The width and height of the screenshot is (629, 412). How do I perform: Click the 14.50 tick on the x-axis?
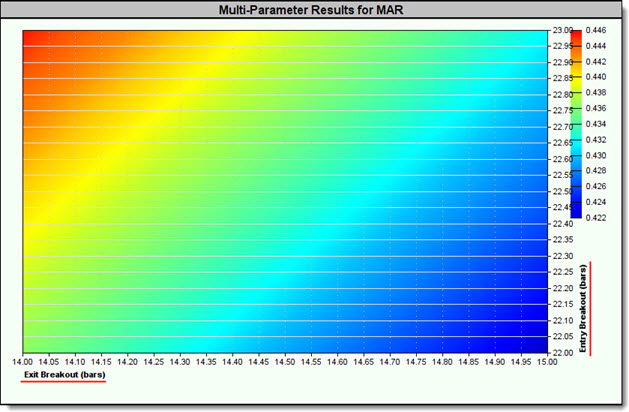coord(285,360)
